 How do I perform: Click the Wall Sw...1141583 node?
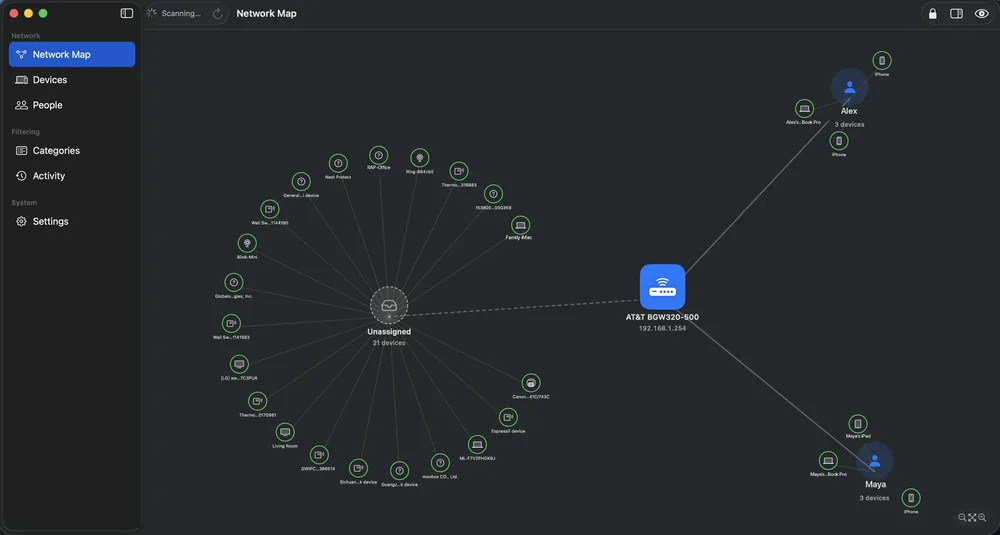231,324
